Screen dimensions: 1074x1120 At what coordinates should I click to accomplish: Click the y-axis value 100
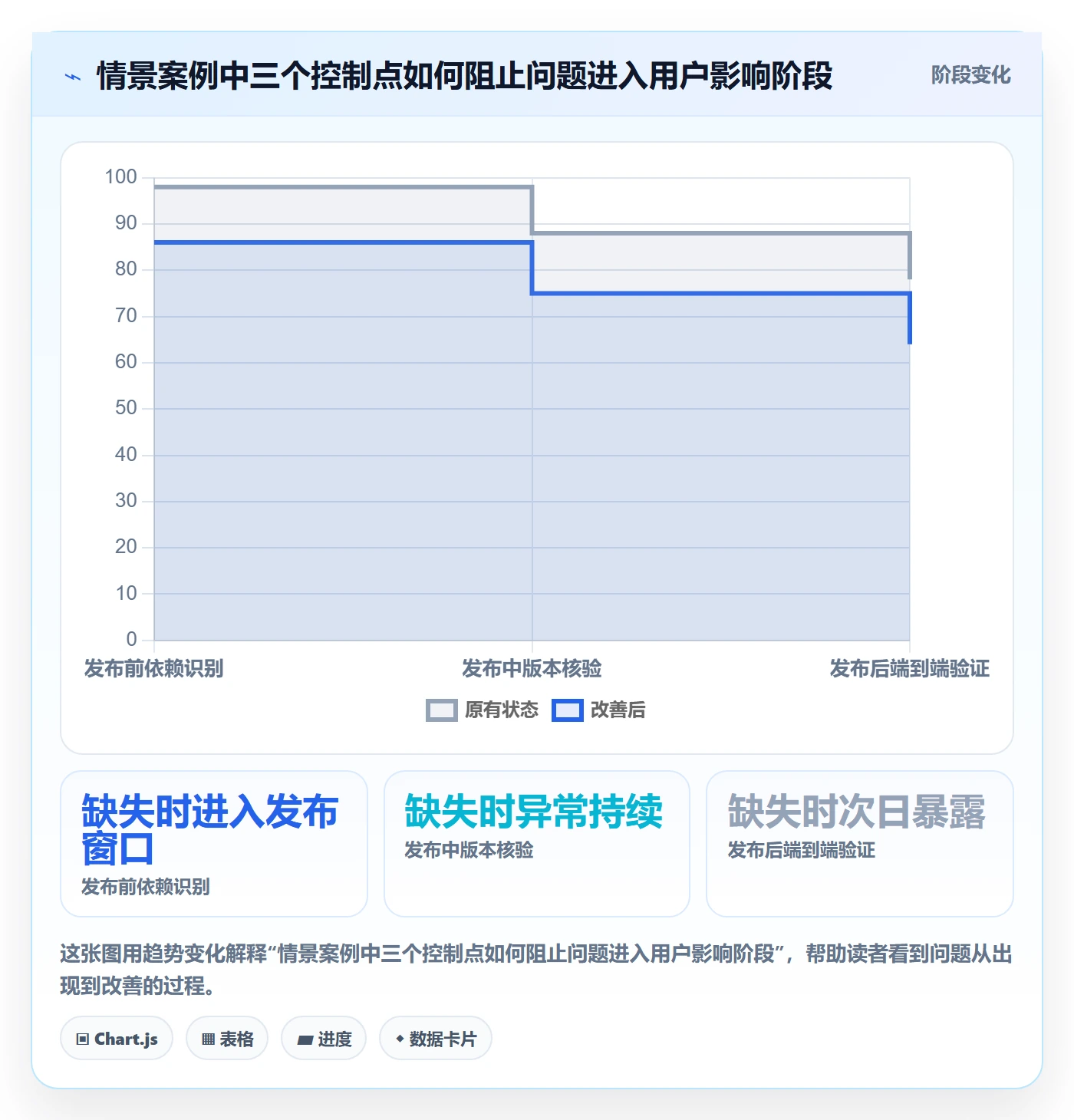(120, 177)
